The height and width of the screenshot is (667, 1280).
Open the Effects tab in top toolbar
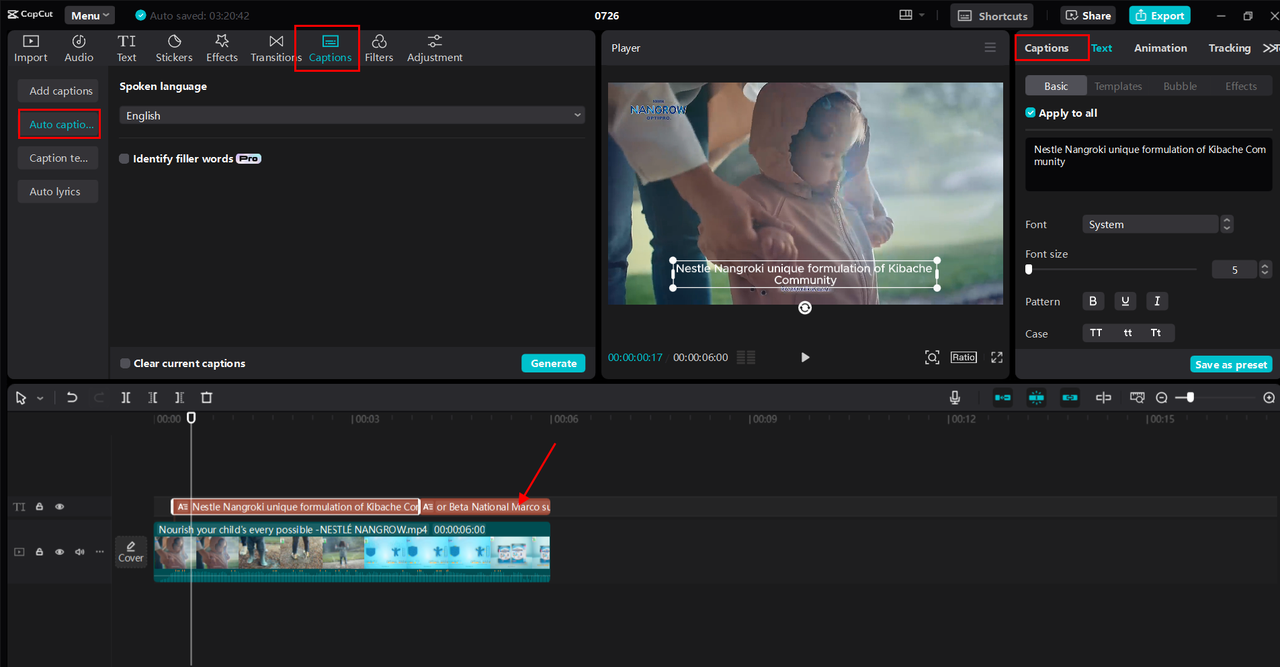pyautogui.click(x=222, y=48)
